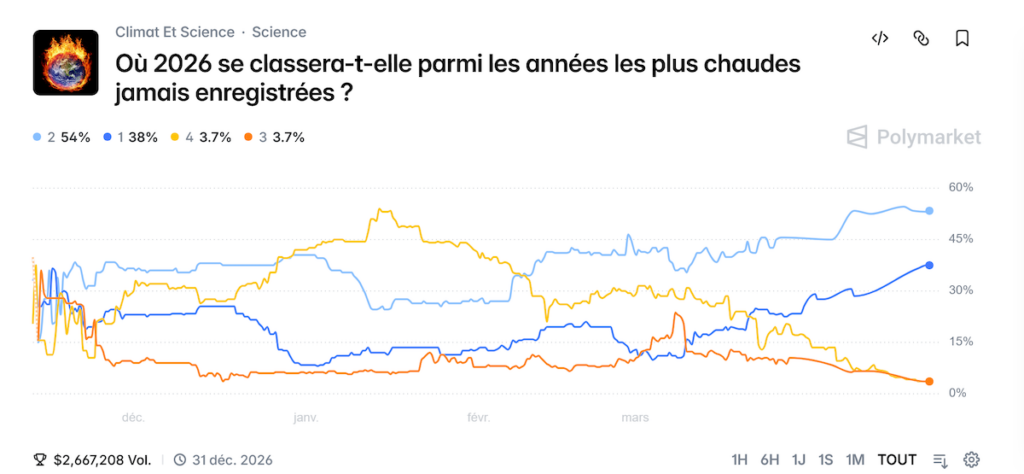Viewport: 1024px width, 474px height.
Task: Copy the market link icon
Action: pos(921,39)
